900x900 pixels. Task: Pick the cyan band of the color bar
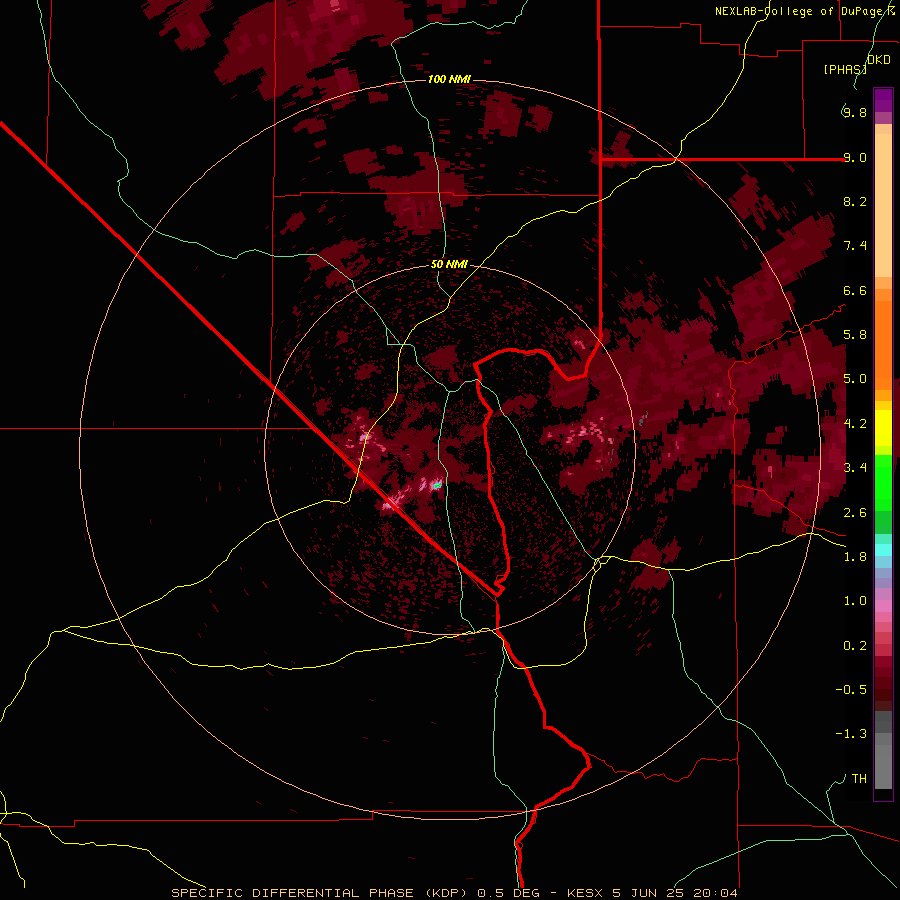point(883,550)
